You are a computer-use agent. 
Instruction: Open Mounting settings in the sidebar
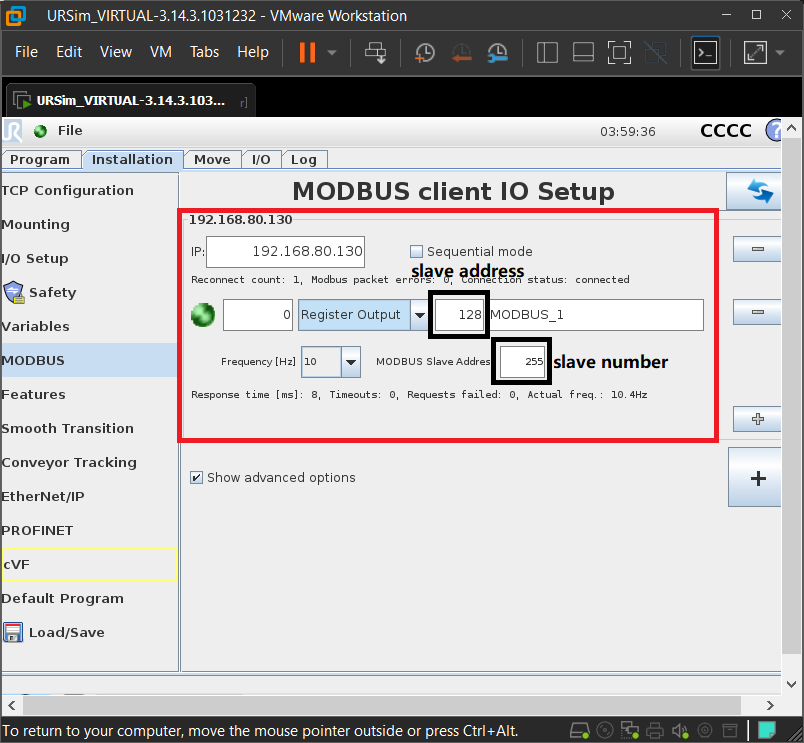click(x=89, y=224)
